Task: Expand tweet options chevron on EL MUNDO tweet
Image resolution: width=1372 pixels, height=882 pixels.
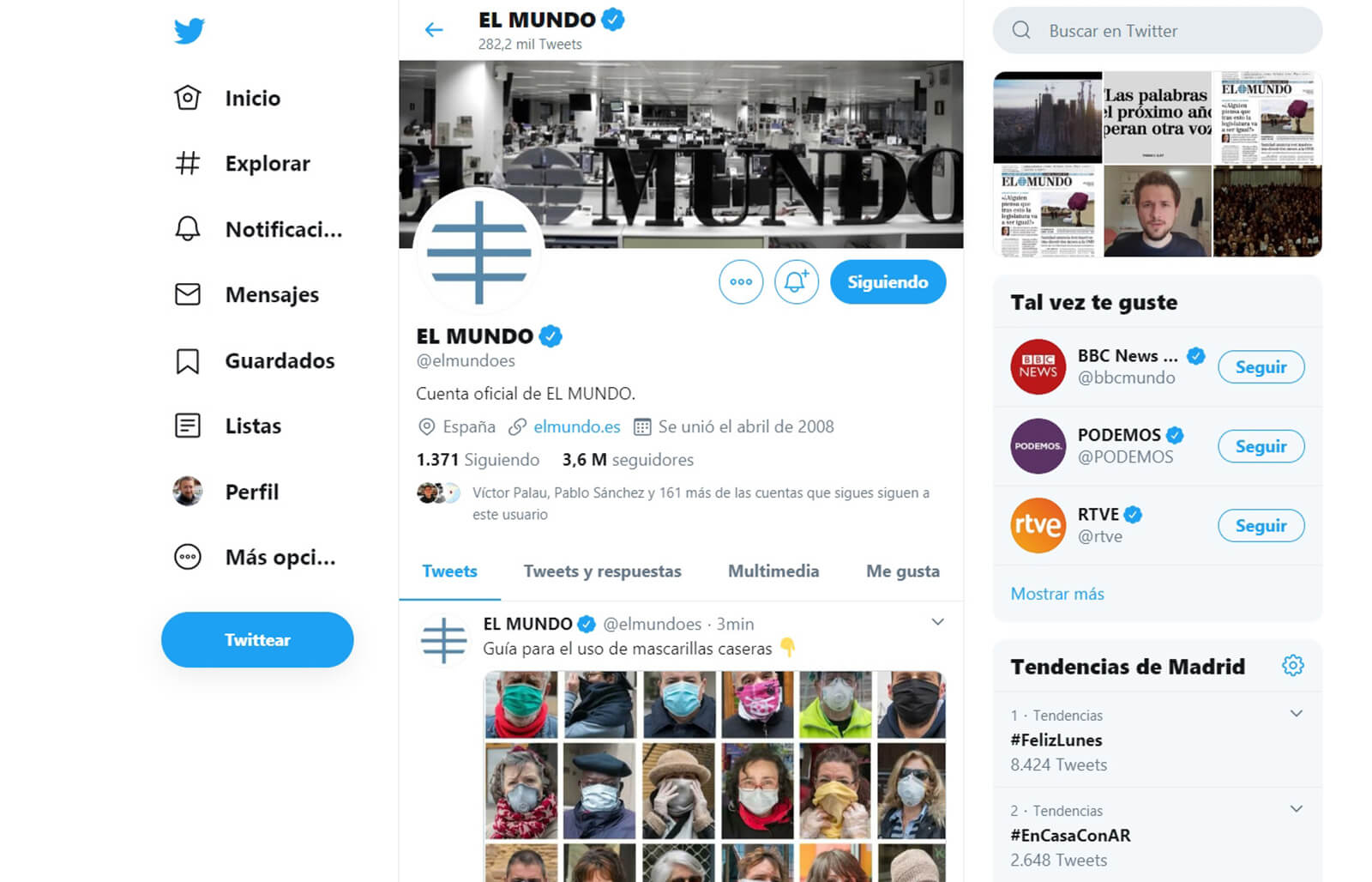Action: 937,622
